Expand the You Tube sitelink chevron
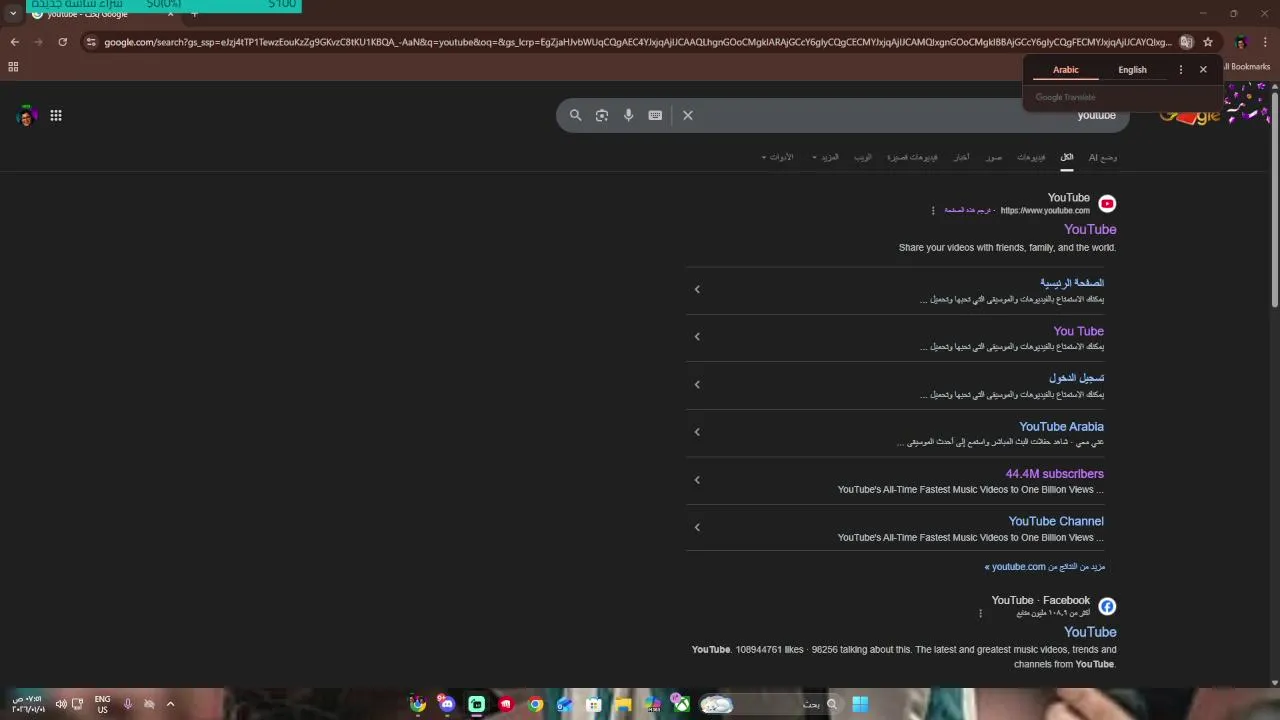 (x=697, y=337)
